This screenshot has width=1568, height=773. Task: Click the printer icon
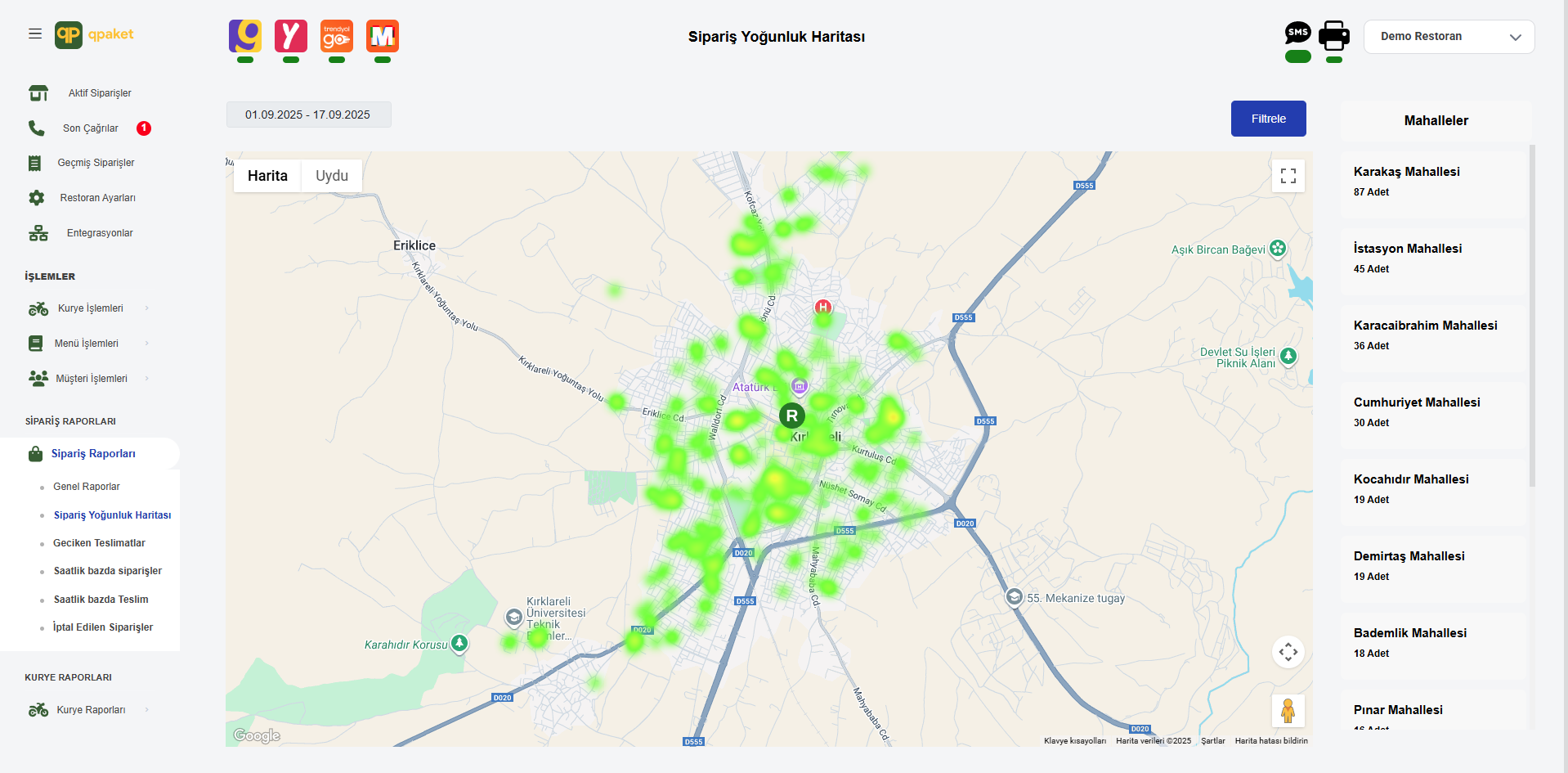point(1334,35)
